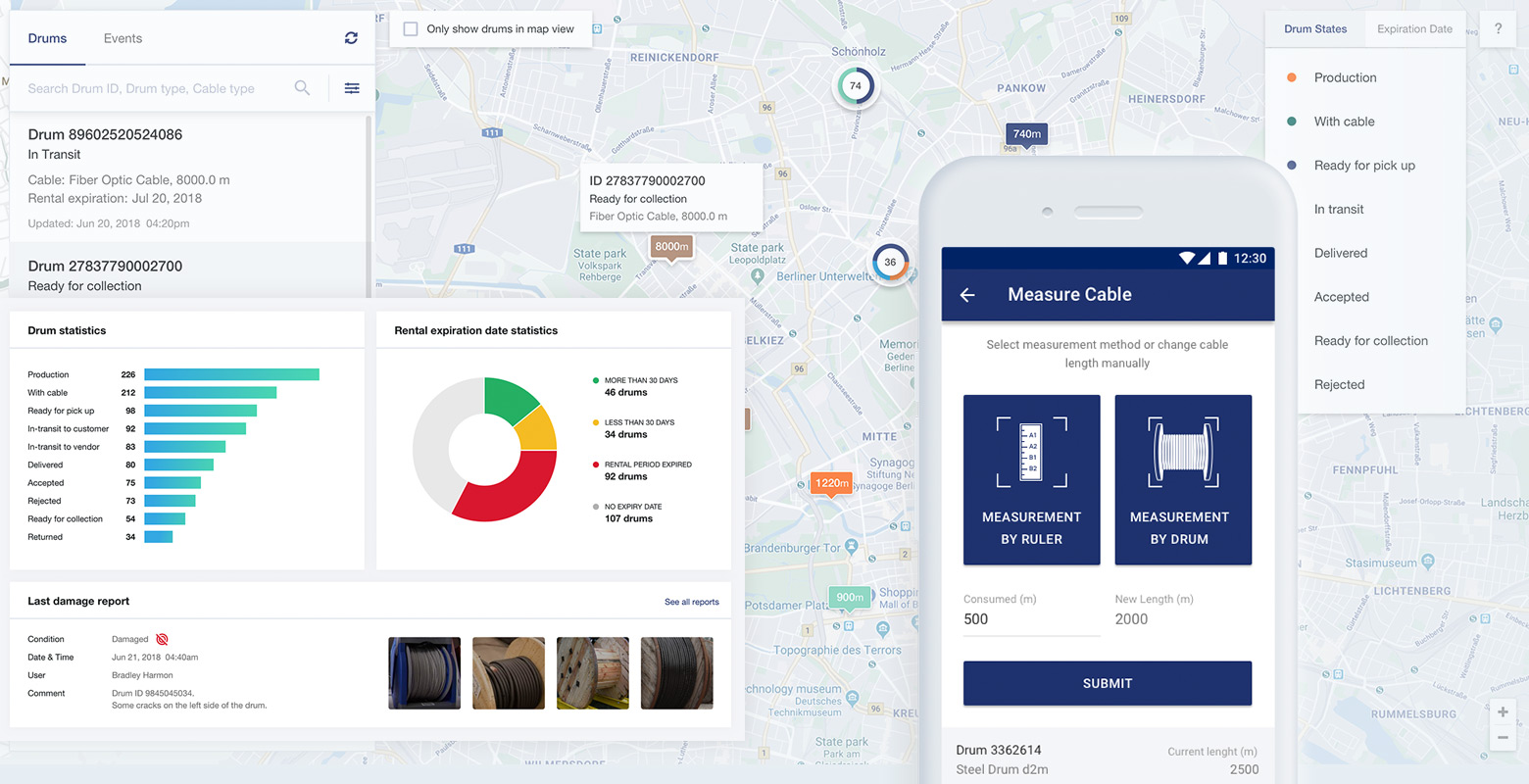Enable the With cable drum state filter
Image resolution: width=1529 pixels, height=784 pixels.
1345,121
